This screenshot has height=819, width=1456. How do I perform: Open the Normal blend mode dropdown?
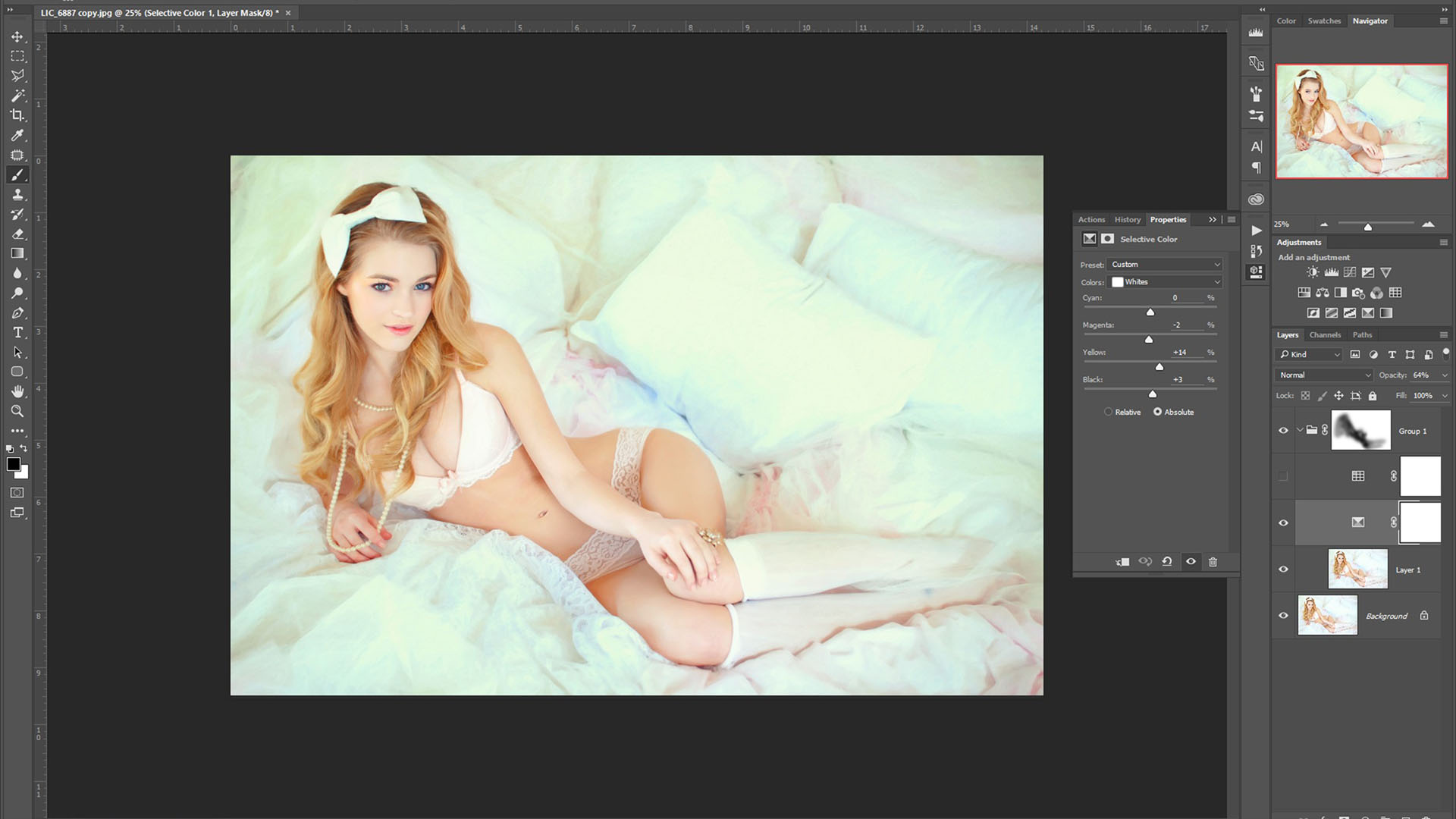[x=1324, y=375]
